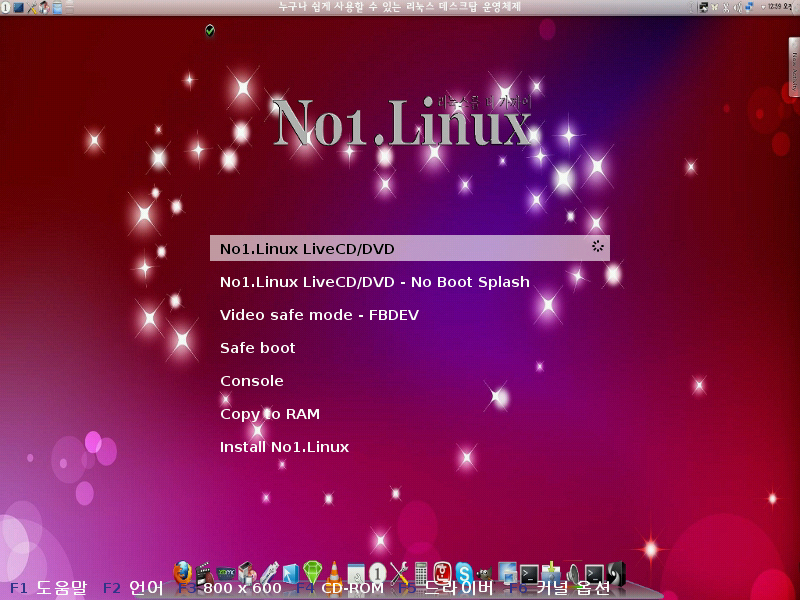Click the clock in the top panel
800x600 pixels.
click(780, 7)
